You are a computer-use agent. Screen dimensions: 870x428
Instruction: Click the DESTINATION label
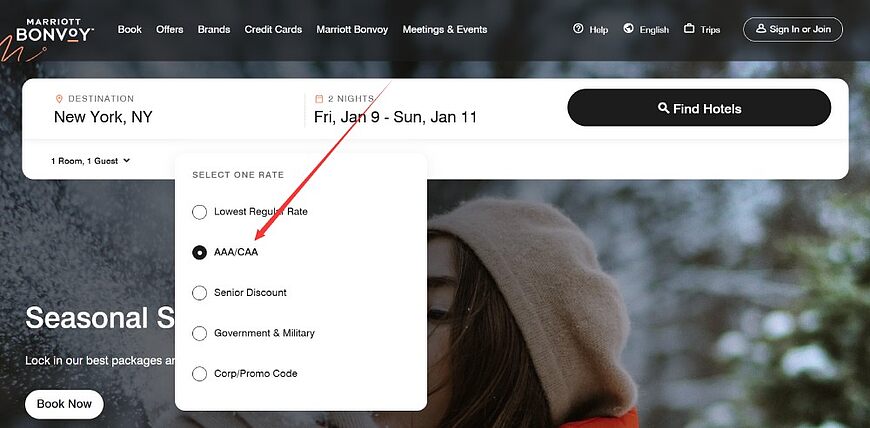[101, 99]
